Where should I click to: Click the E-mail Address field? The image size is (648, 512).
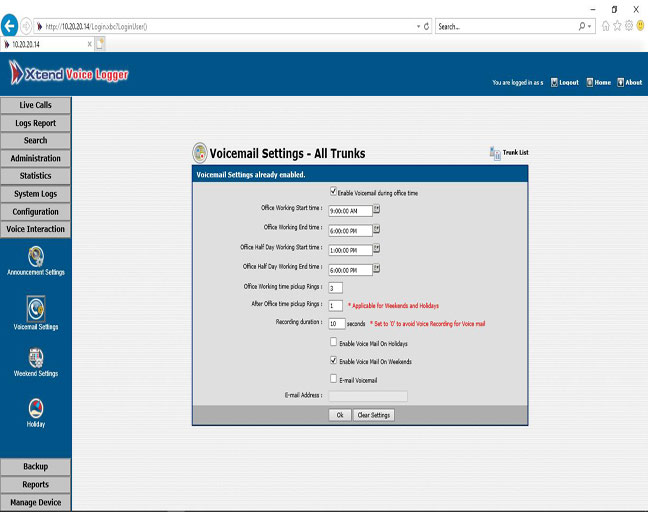(x=368, y=396)
